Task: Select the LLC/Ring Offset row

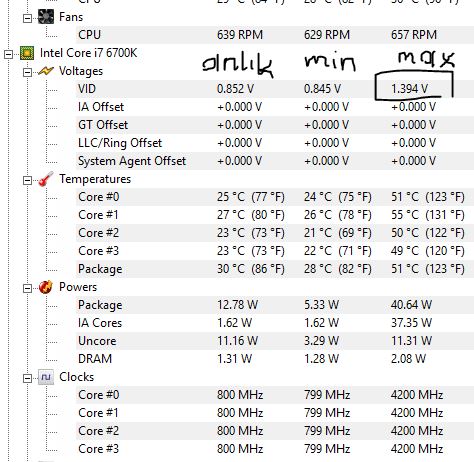Action: [275, 143]
